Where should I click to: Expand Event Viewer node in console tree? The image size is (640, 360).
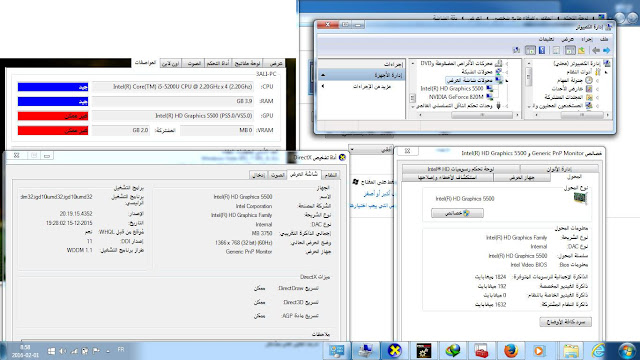click(x=598, y=89)
